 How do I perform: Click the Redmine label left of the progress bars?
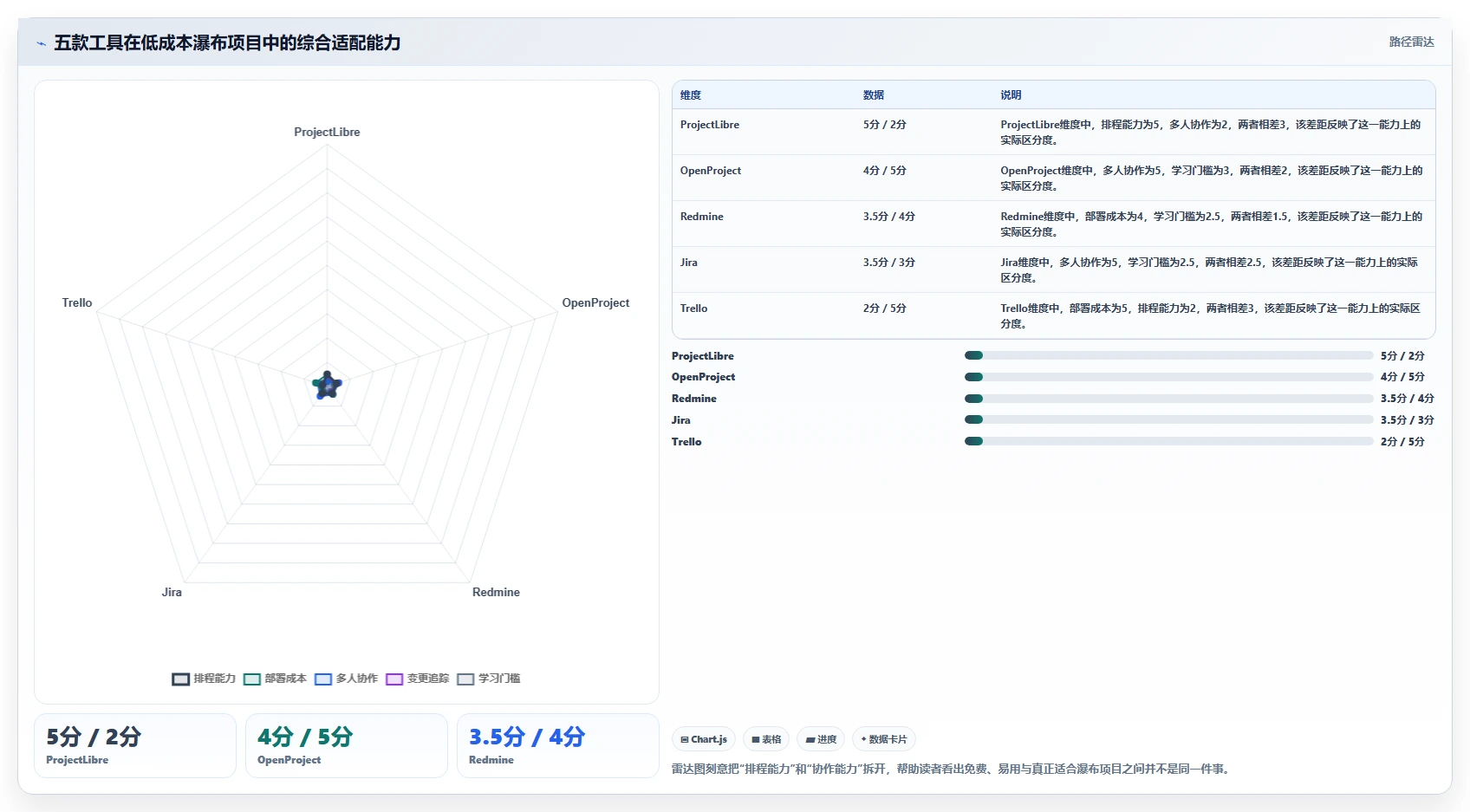[x=694, y=399]
